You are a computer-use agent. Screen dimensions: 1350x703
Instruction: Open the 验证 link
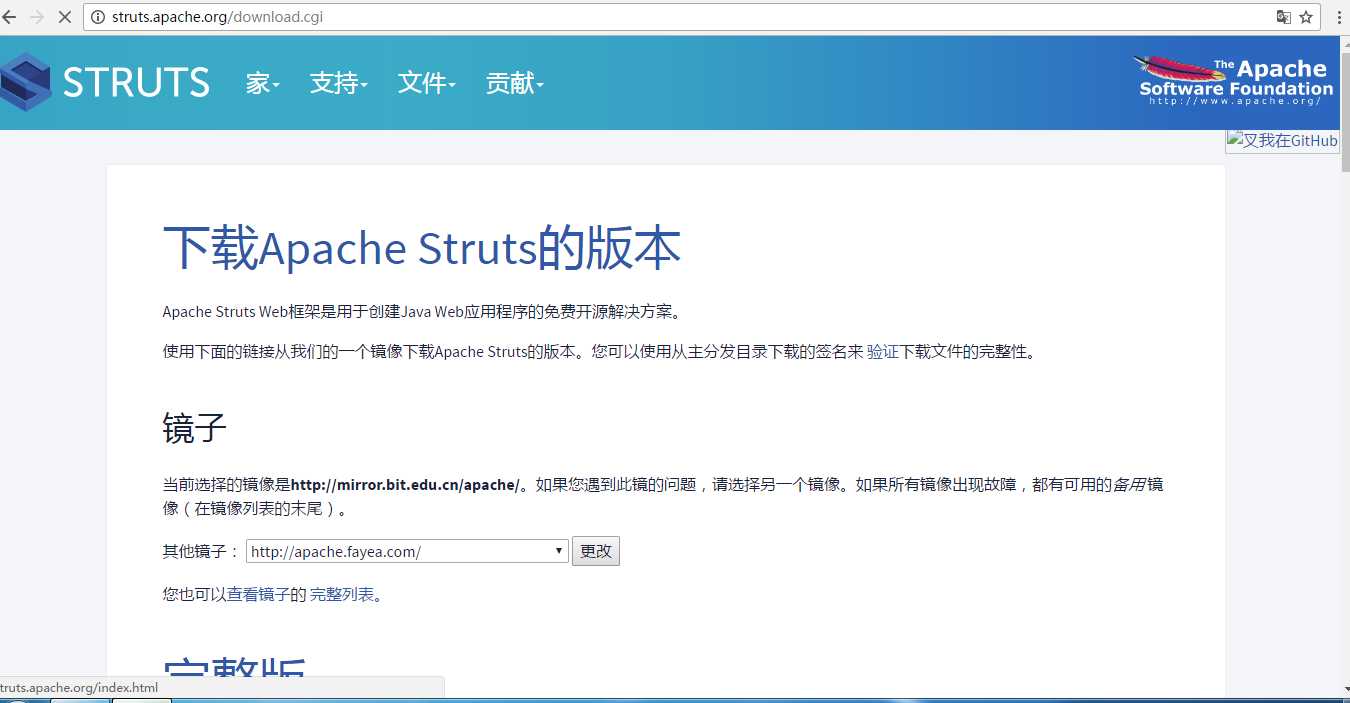click(x=882, y=352)
